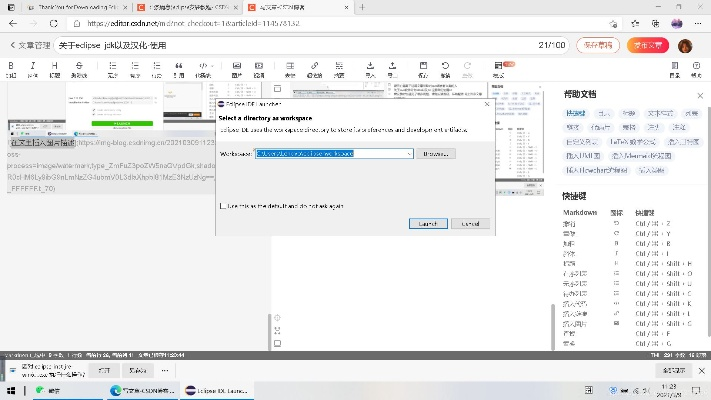Click the Bold formatting icon in editor toolbar
Viewport: 711px width, 400px height.
pyautogui.click(x=10, y=68)
